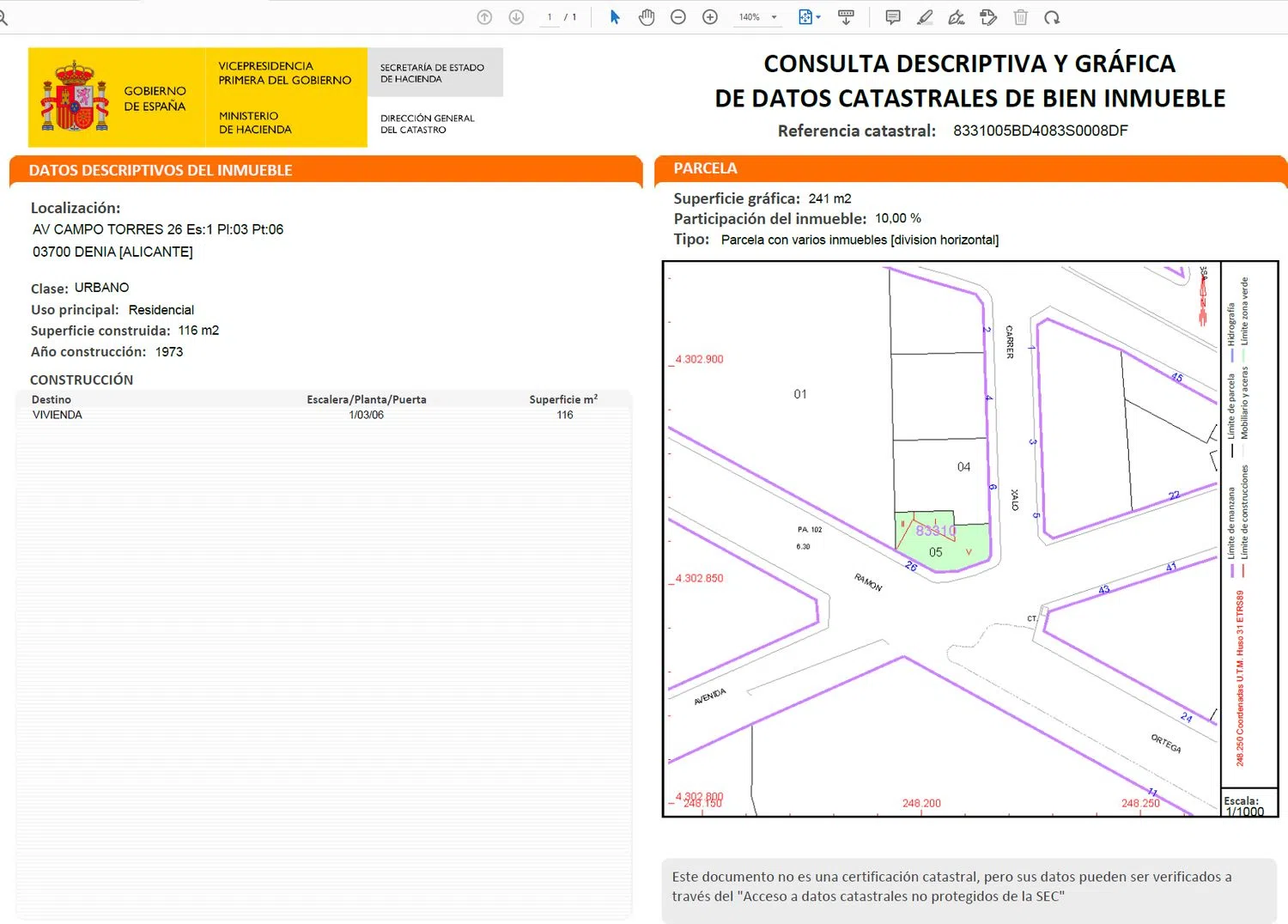Click the stamp edit tool icon
1288x924 pixels.
point(988,17)
